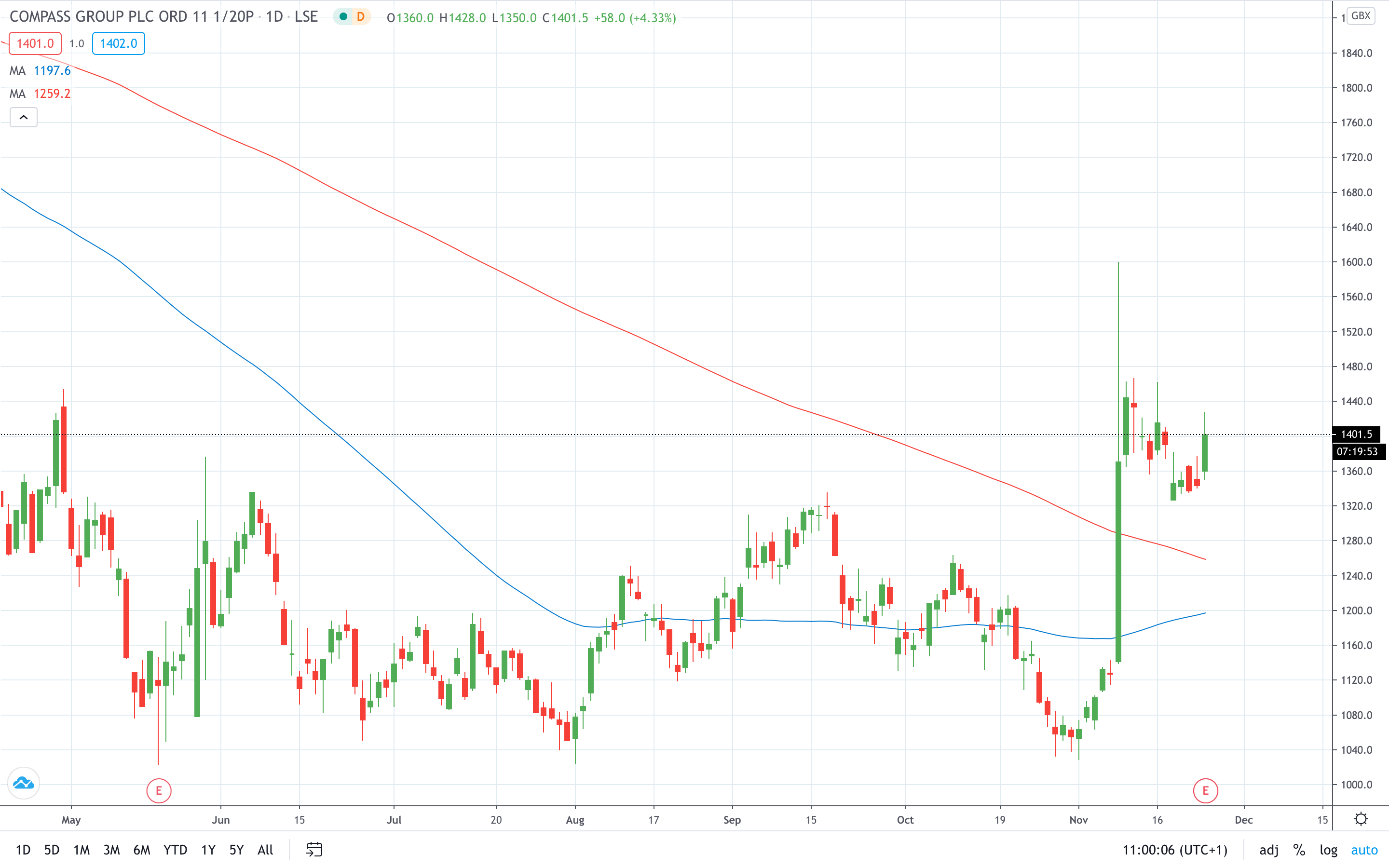Click the red sell price 1401.0

click(35, 43)
